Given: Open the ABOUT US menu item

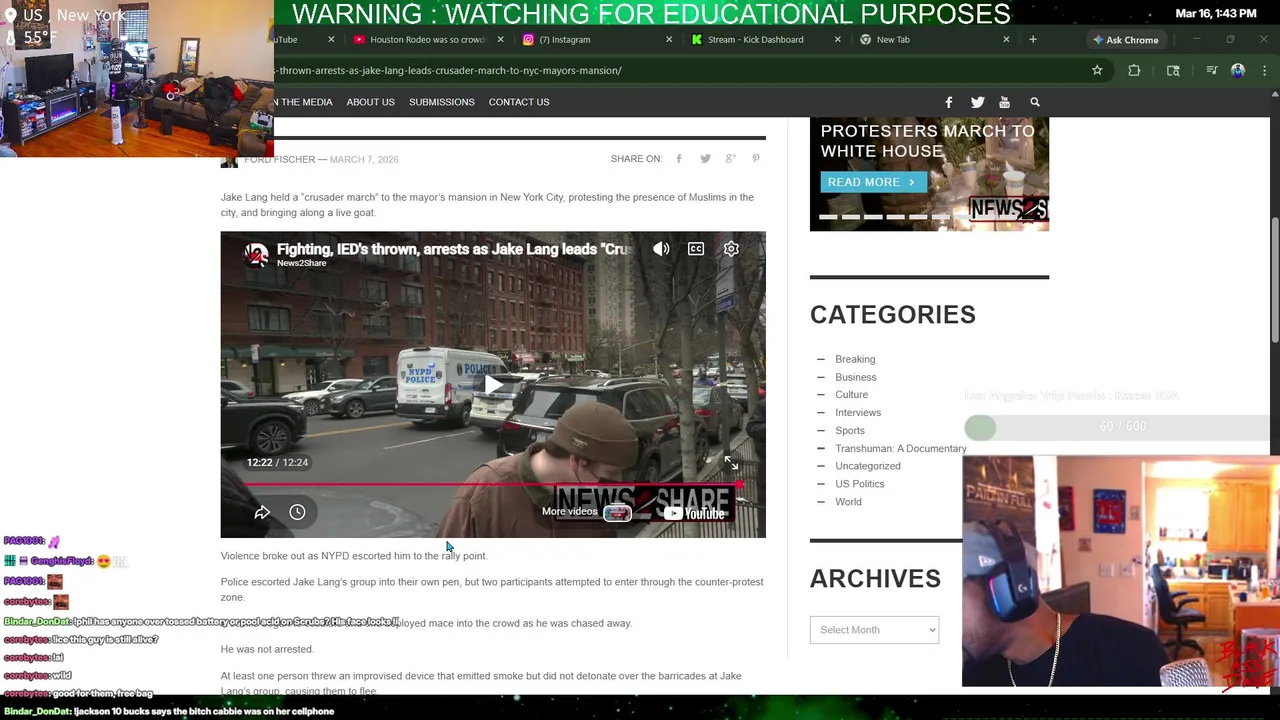Looking at the screenshot, I should pos(370,102).
